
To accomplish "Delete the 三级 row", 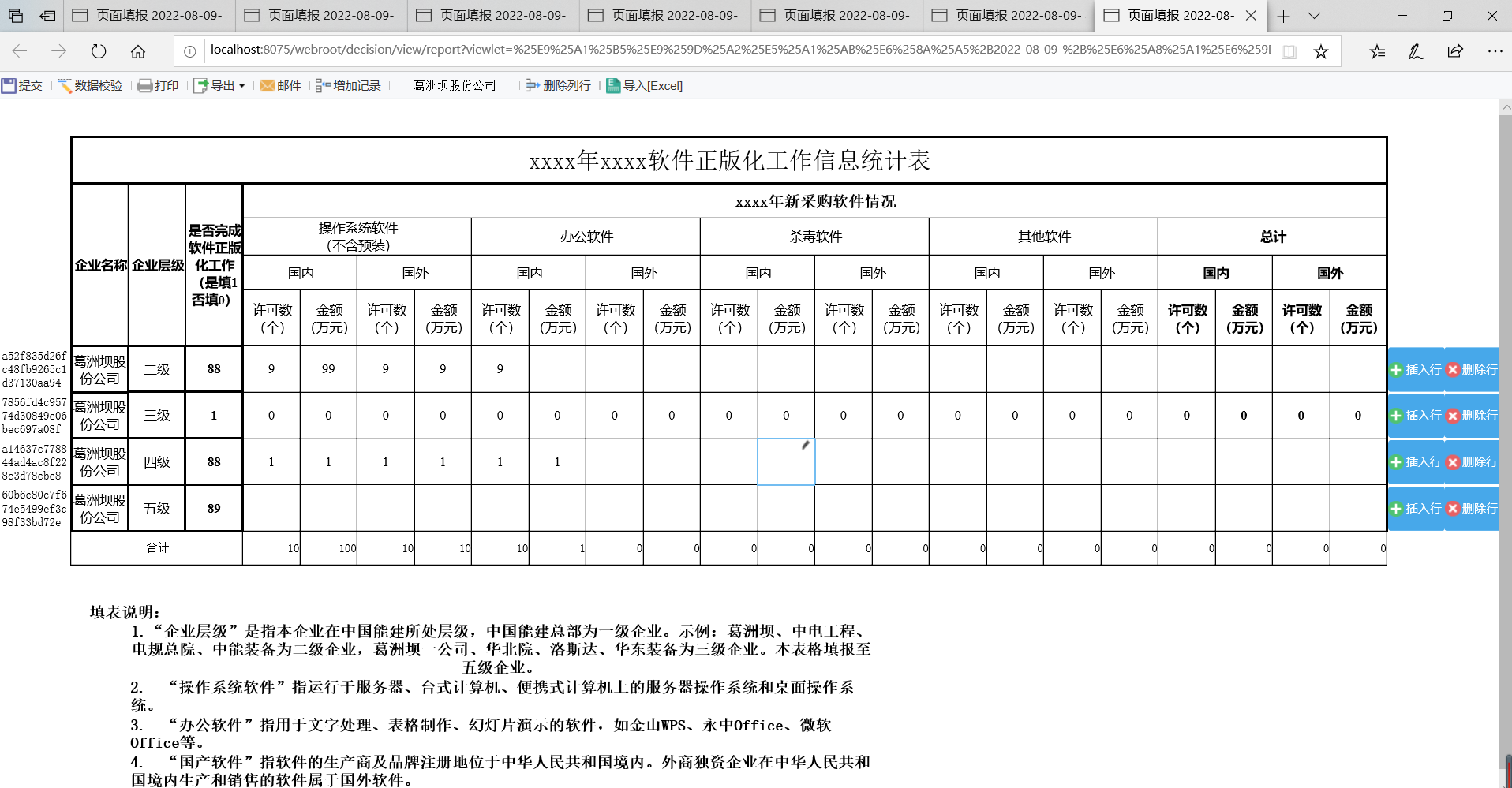I will point(1473,415).
